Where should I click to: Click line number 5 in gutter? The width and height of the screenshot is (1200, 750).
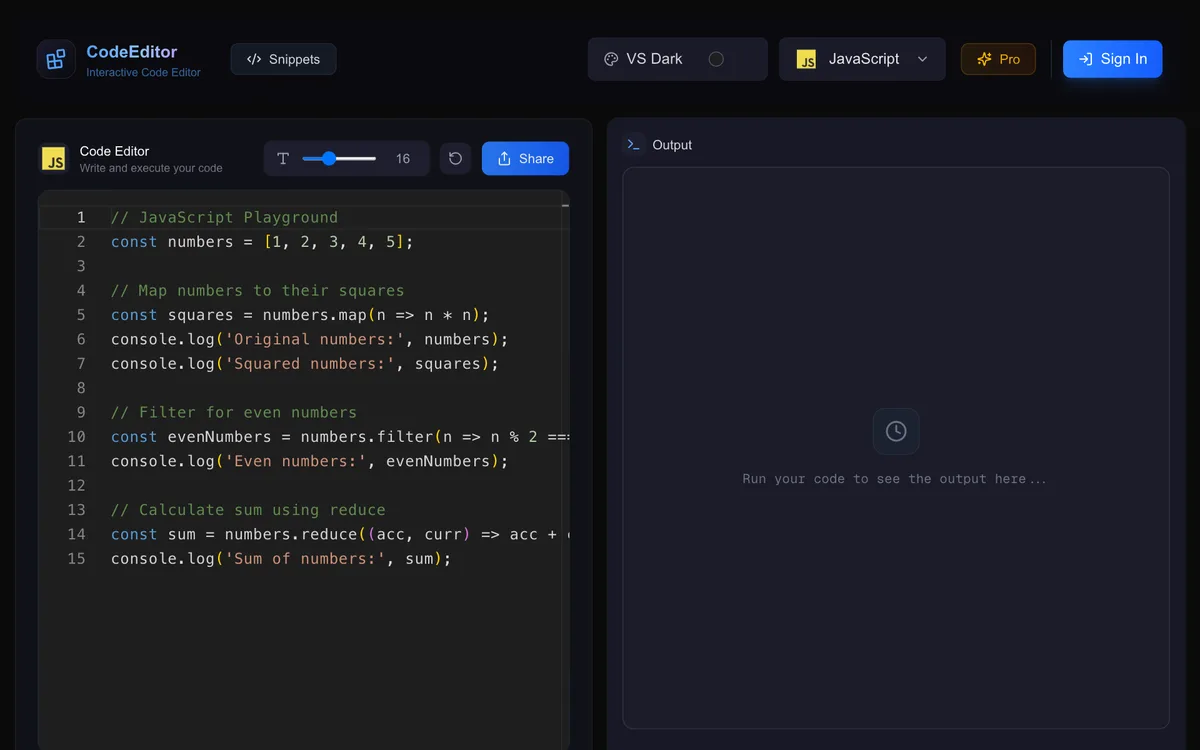[81, 315]
